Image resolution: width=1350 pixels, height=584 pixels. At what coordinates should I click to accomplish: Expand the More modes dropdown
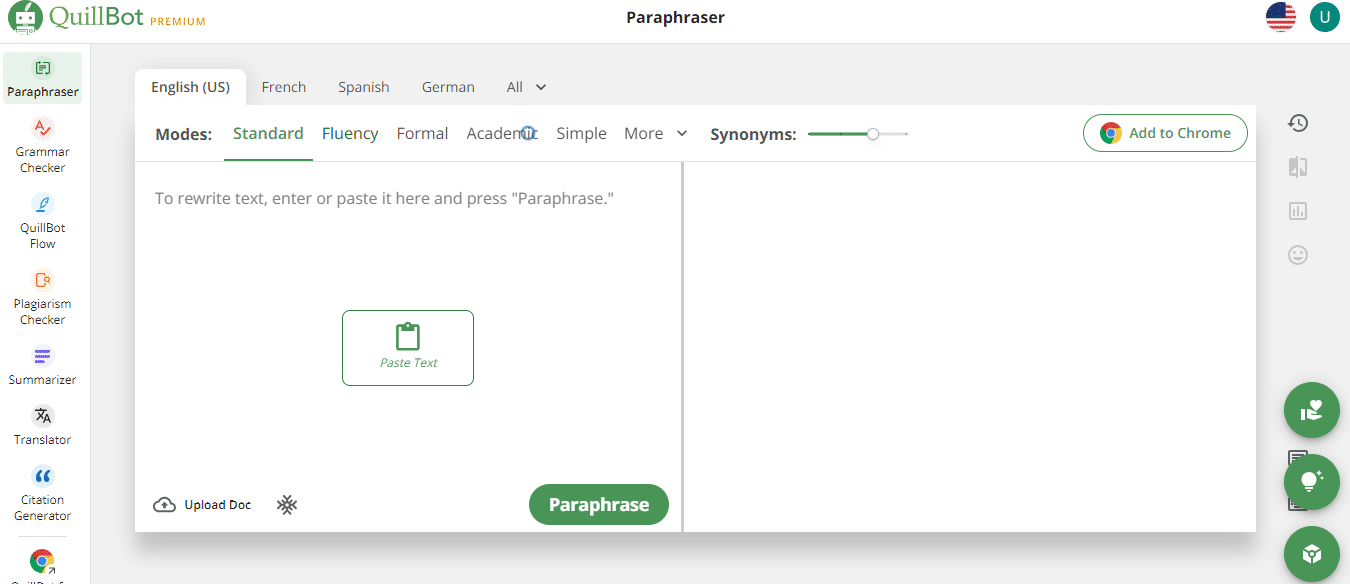pyautogui.click(x=656, y=133)
